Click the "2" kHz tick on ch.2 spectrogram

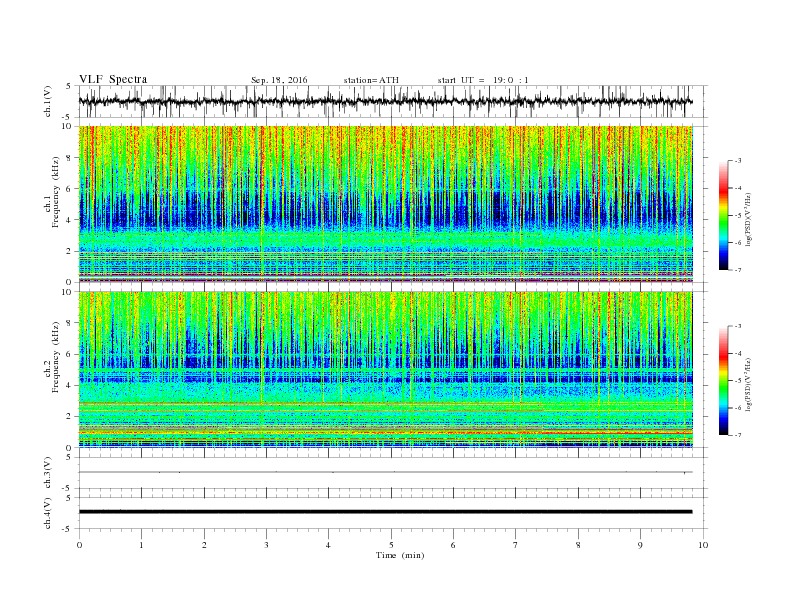(70, 417)
